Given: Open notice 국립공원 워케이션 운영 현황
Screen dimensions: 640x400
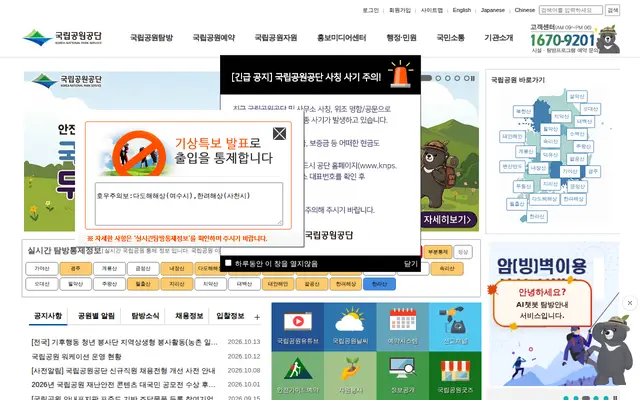Looking at the screenshot, I should pos(76,356).
